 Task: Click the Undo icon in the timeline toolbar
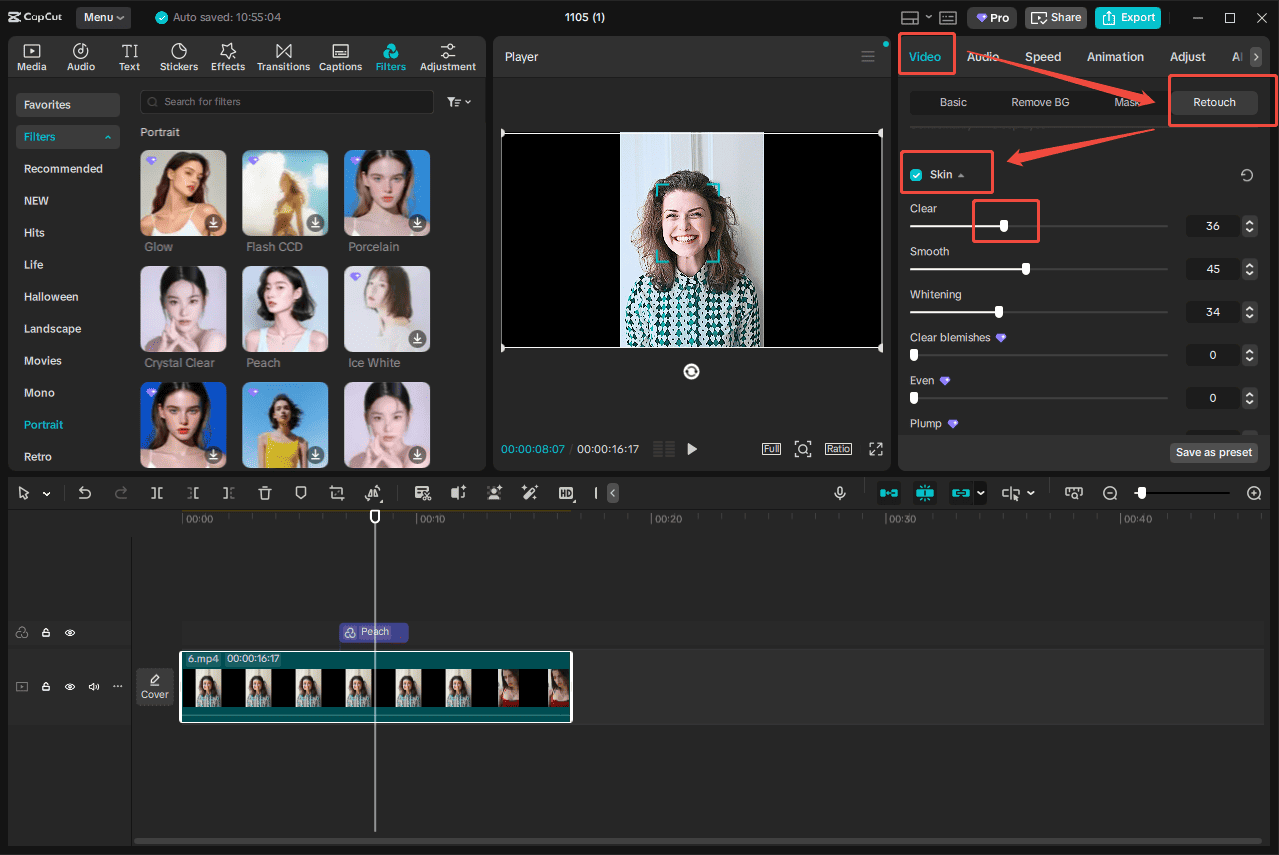84,492
